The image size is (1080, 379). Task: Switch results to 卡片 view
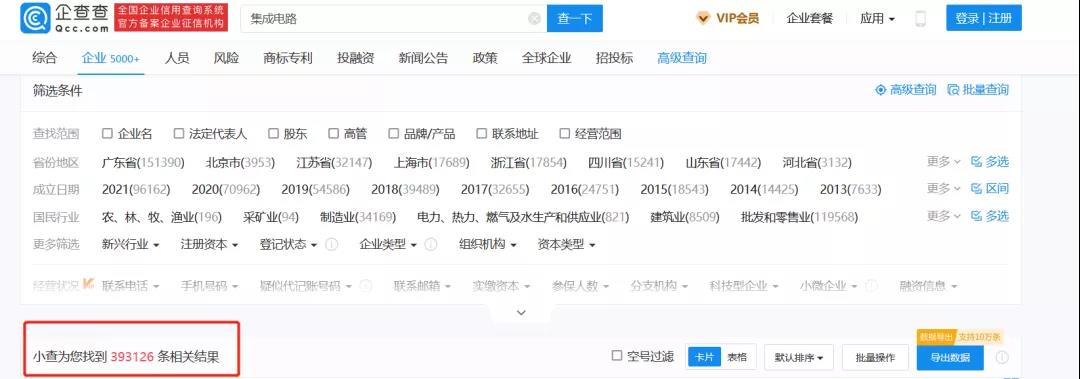(704, 357)
